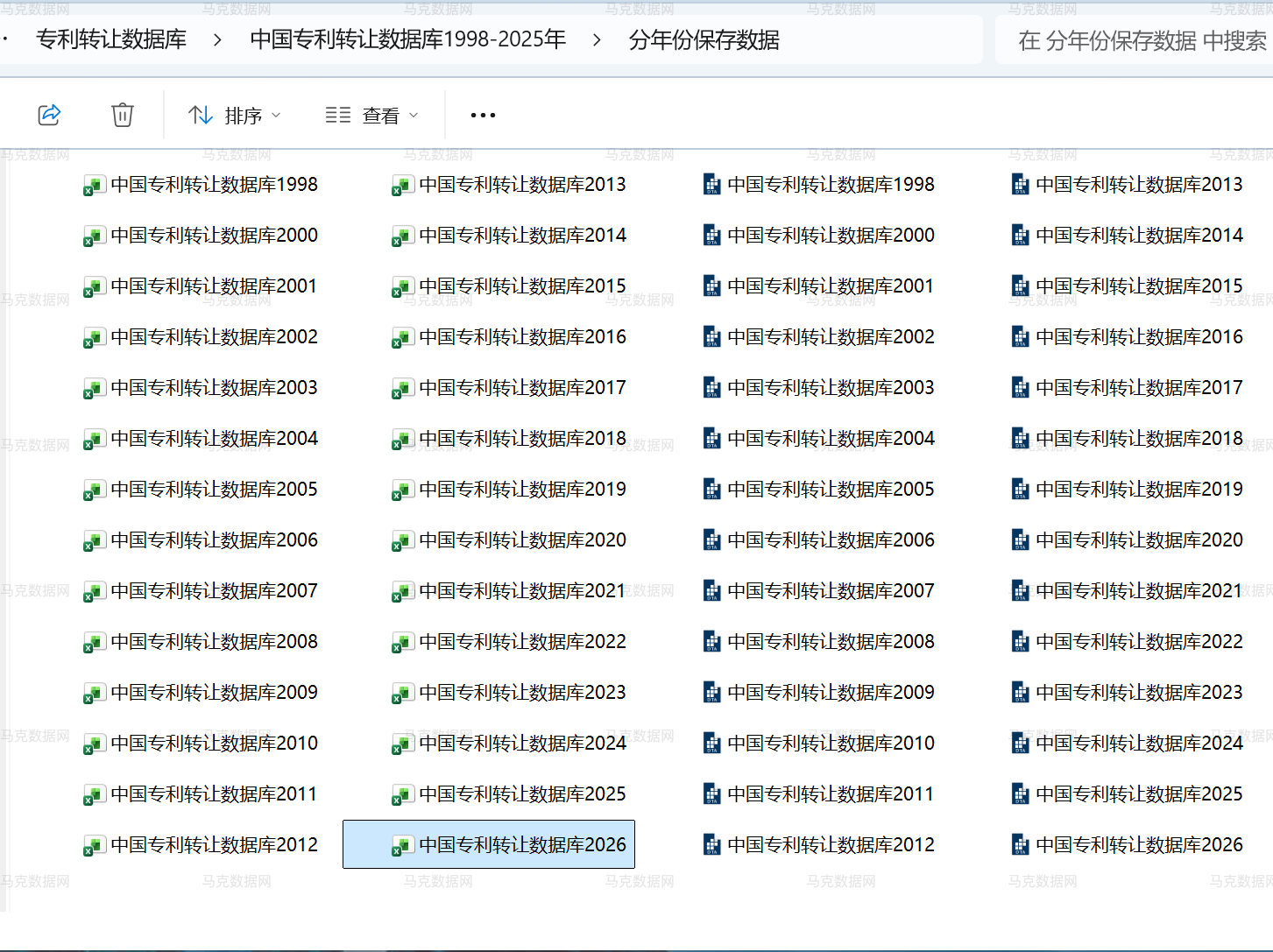Click the Share icon in the toolbar
Viewport: 1273px width, 952px height.
coord(49,115)
